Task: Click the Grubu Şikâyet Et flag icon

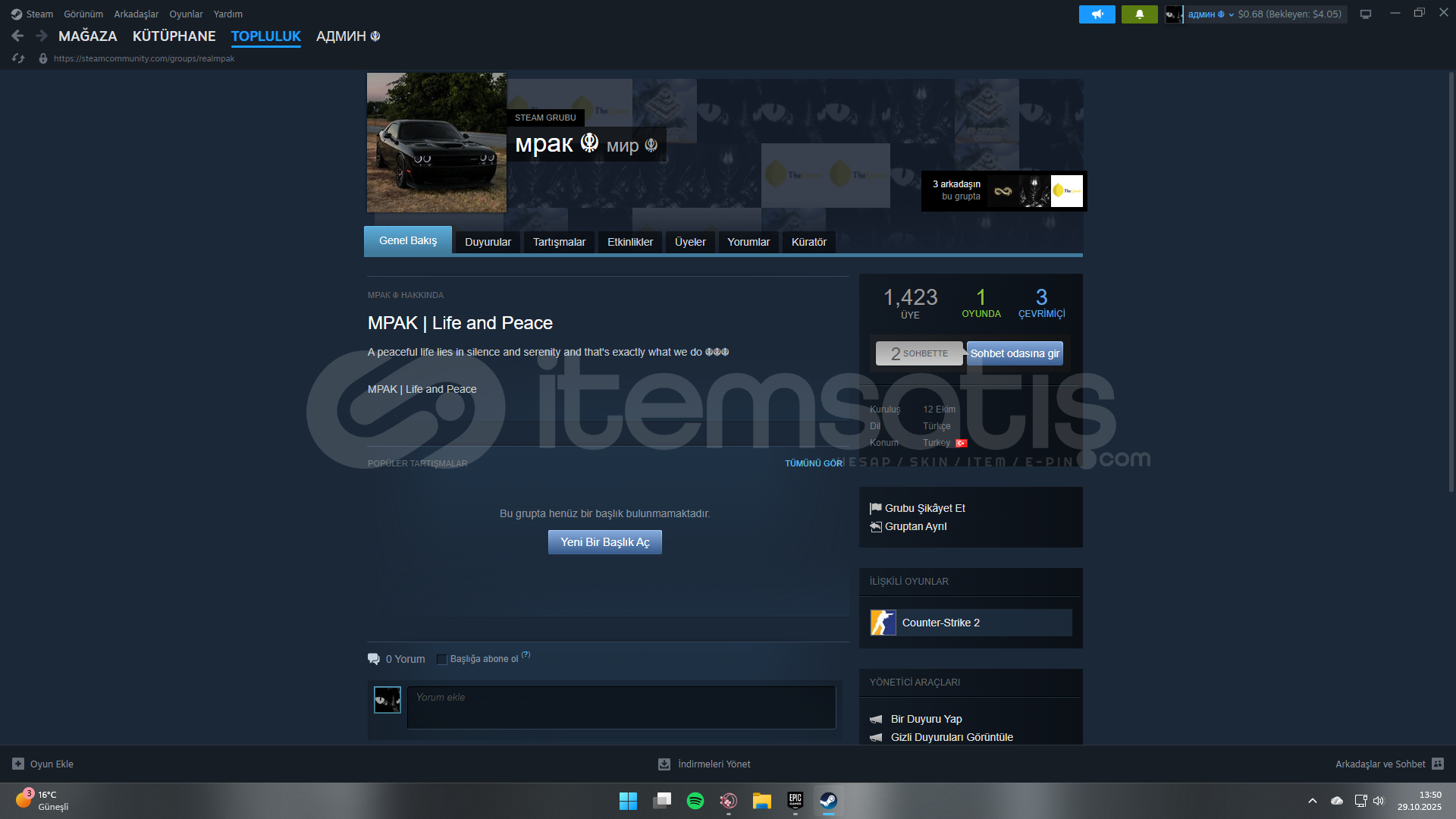Action: [876, 508]
